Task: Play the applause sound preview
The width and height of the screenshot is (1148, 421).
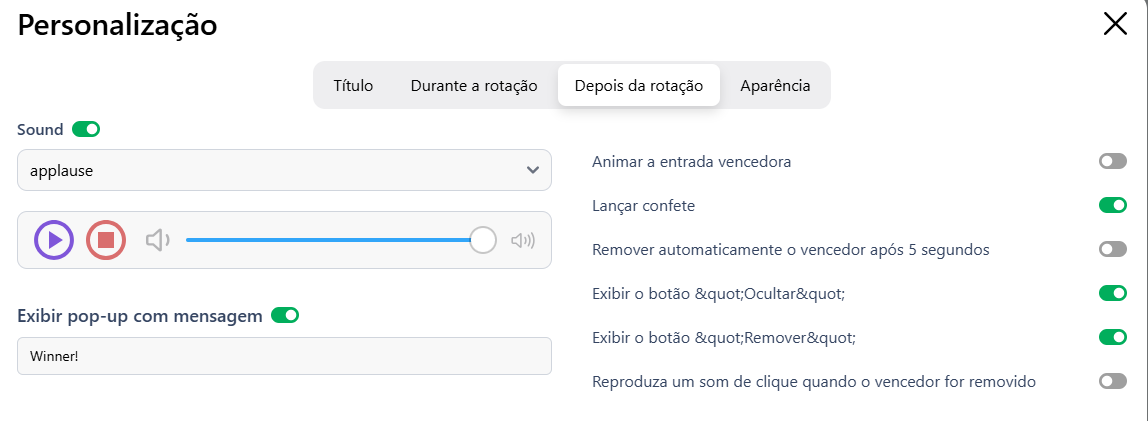Action: pyautogui.click(x=54, y=240)
